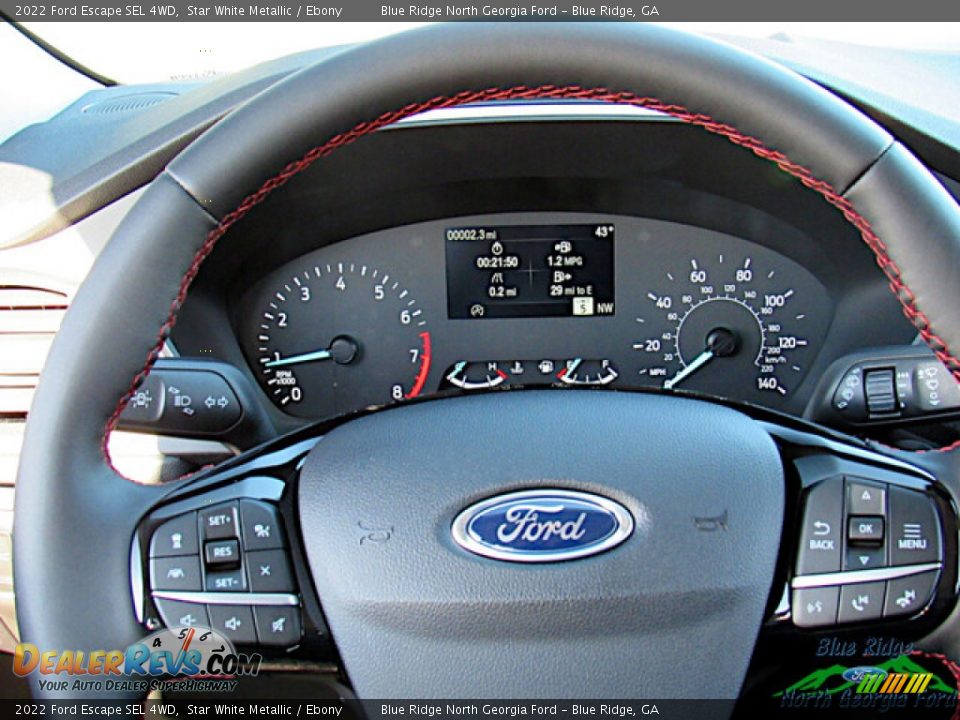Screen dimensions: 960x720
Task: Push the OK button on right pad
Action: point(866,528)
